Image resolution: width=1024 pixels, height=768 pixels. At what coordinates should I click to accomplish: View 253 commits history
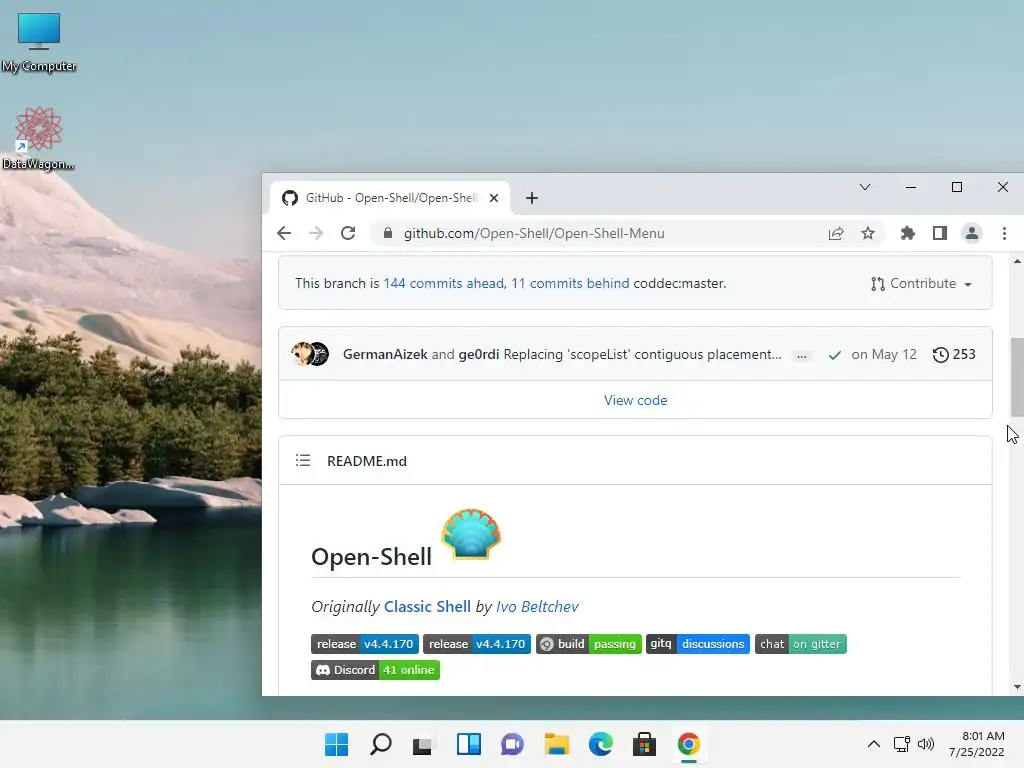tap(954, 354)
